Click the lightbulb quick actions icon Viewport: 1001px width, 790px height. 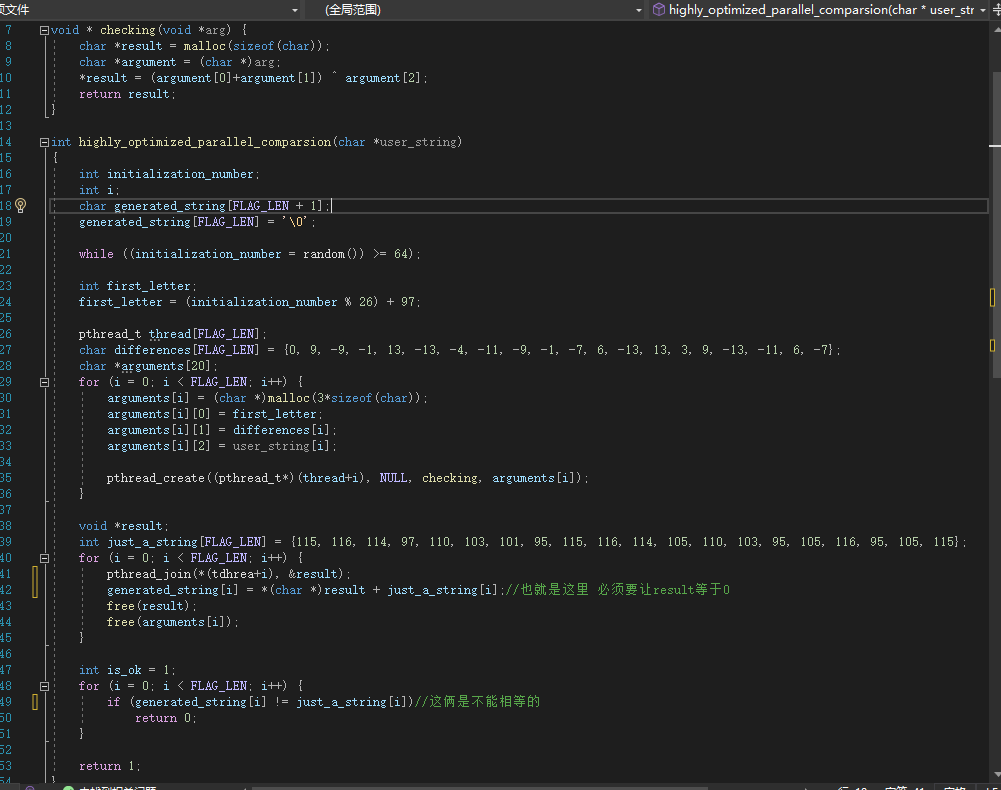pyautogui.click(x=20, y=206)
